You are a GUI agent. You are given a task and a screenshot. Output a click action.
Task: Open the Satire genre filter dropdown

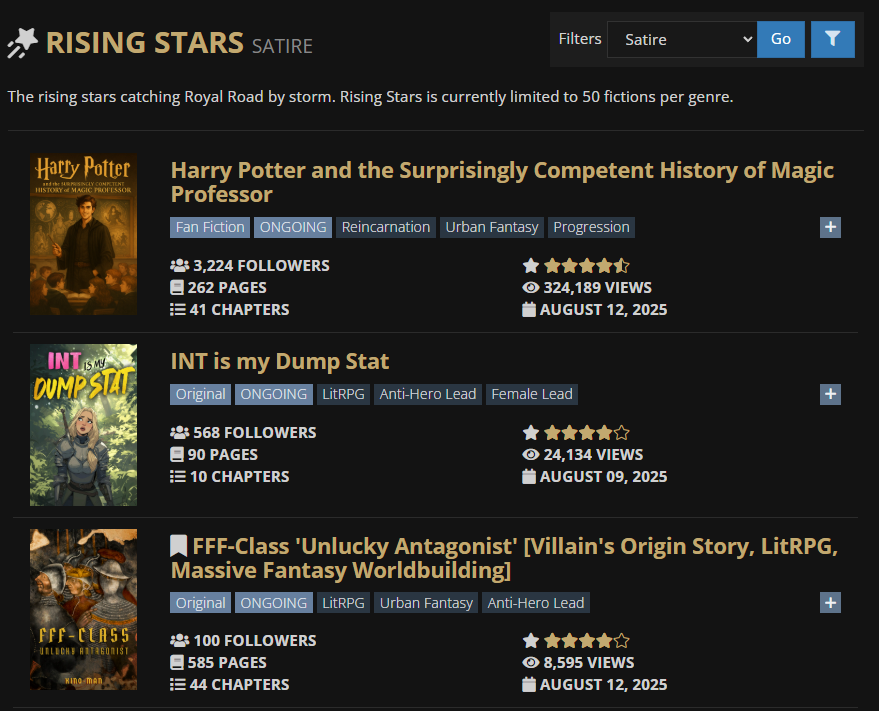681,39
